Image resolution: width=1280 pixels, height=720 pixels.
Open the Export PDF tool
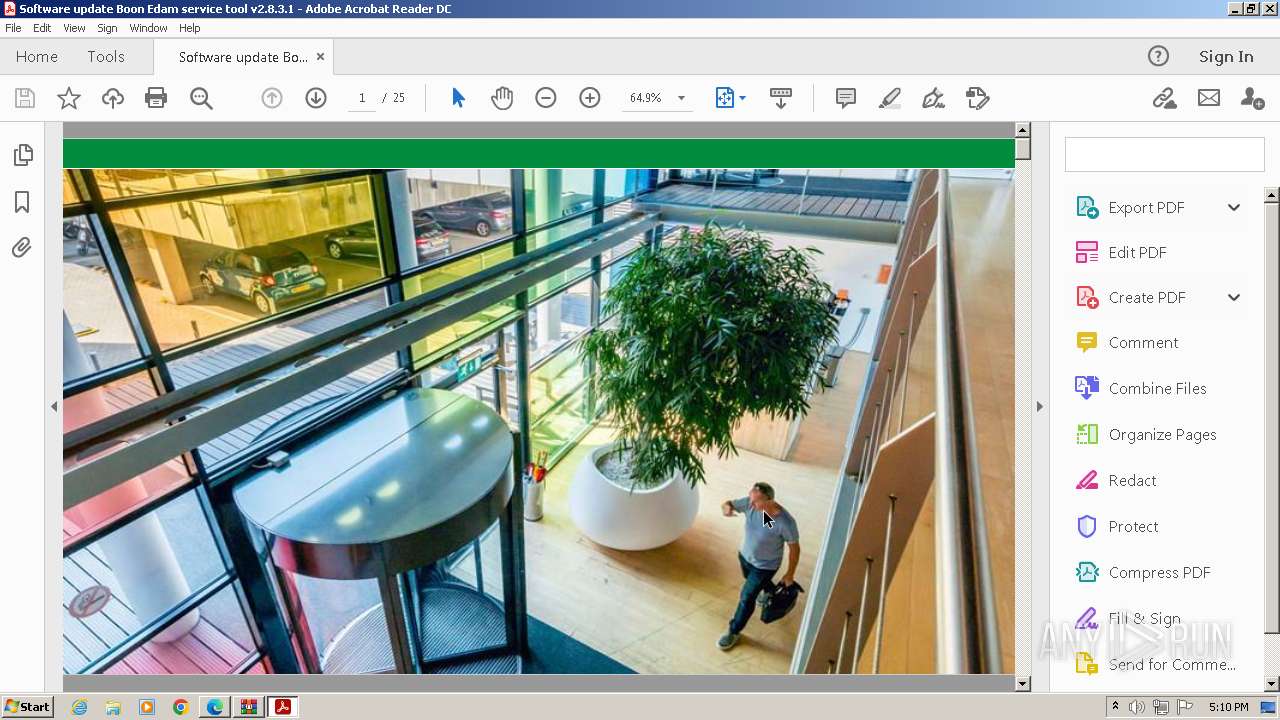coord(1146,208)
